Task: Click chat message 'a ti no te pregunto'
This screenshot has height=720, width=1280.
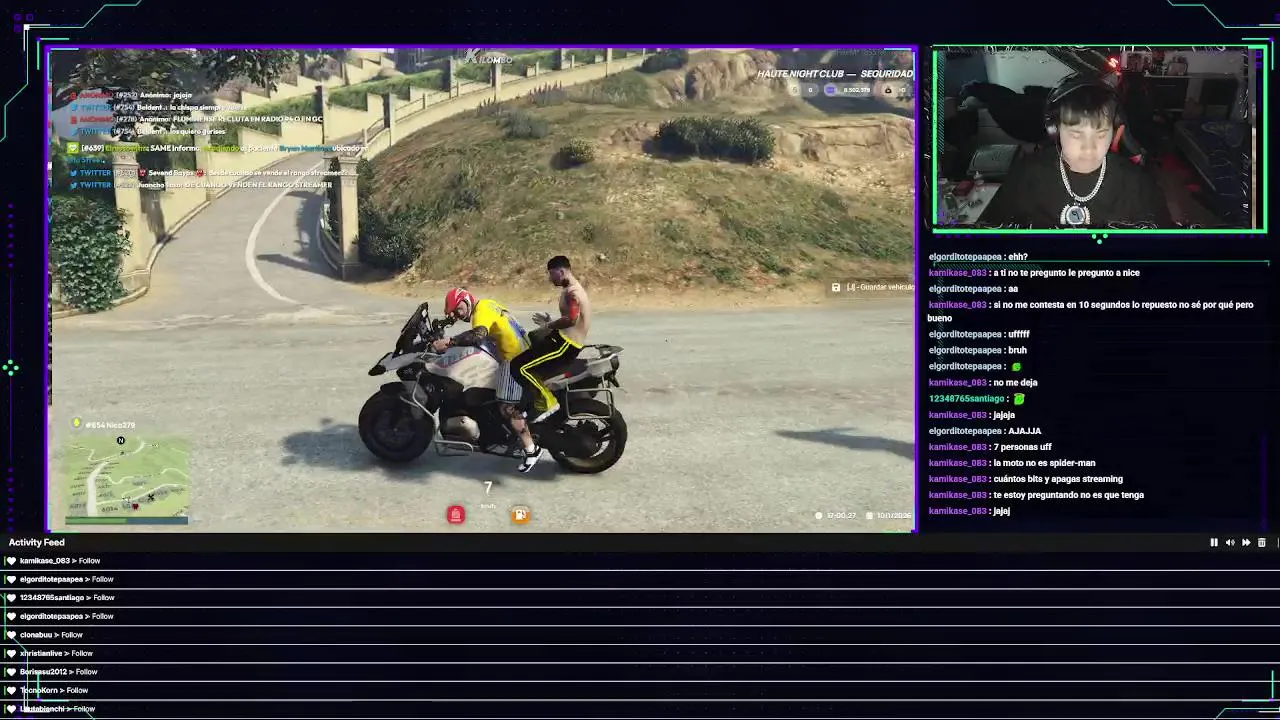Action: (x=1066, y=273)
